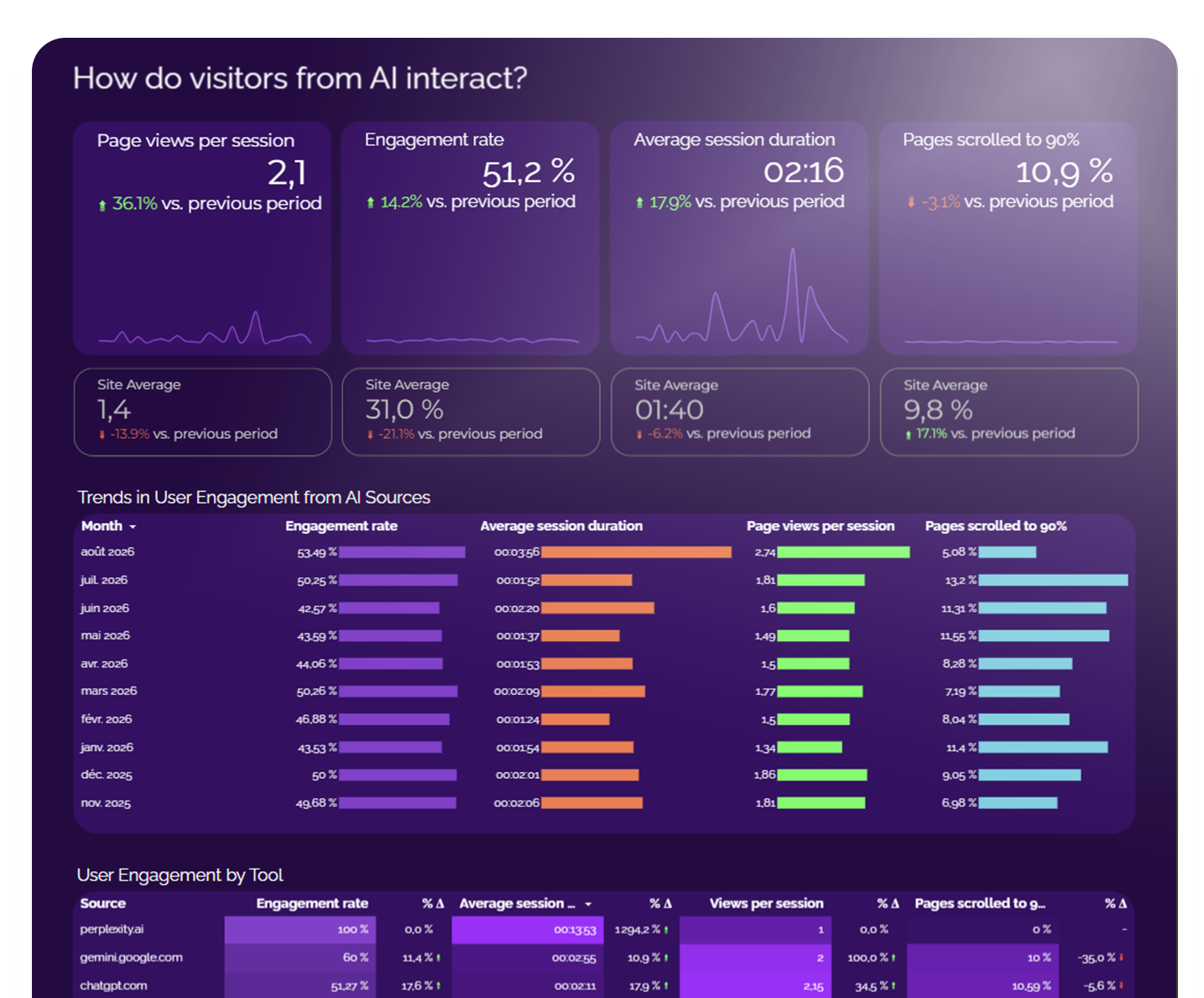The height and width of the screenshot is (998, 1204).
Task: Click the Engagement rate header in tool table
Action: click(x=312, y=904)
